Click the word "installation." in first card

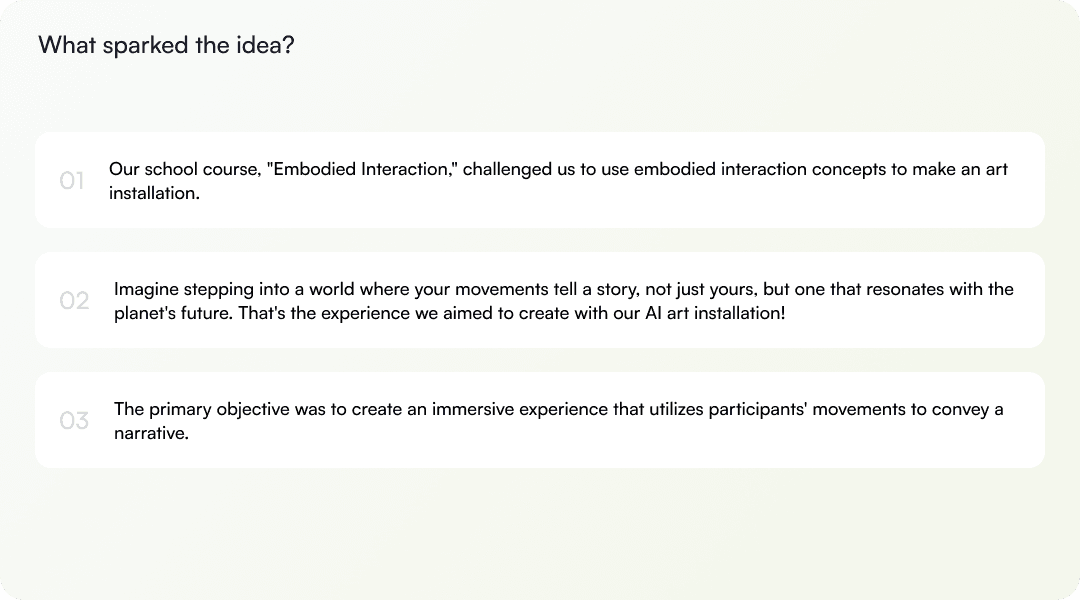pyautogui.click(x=154, y=194)
